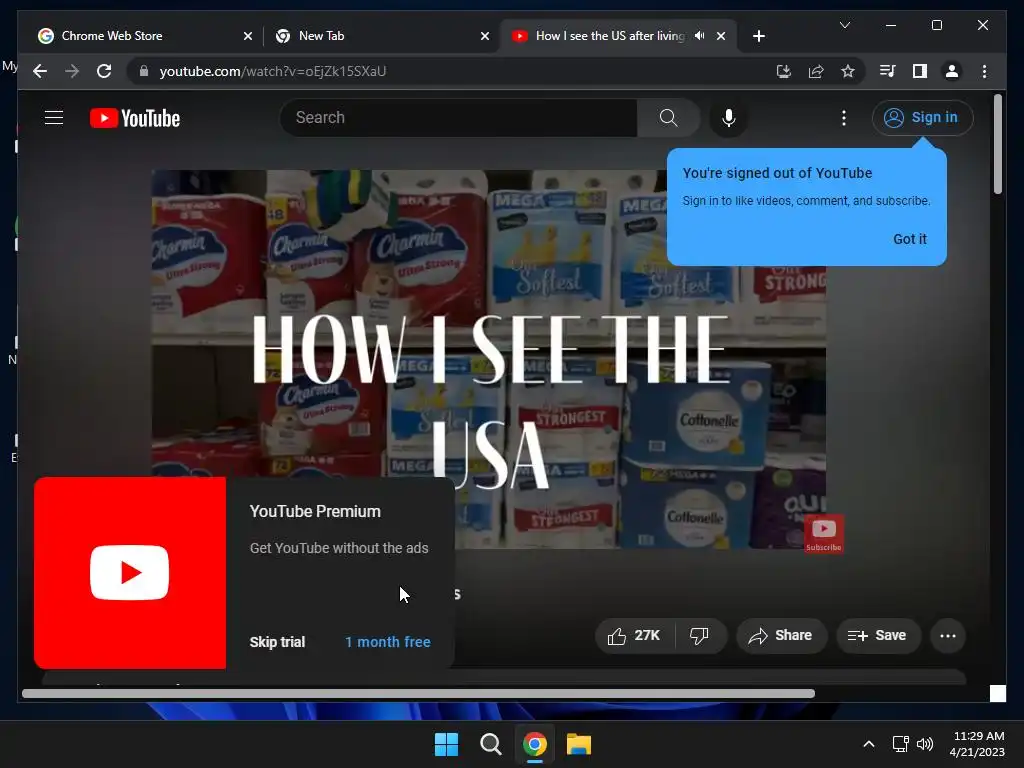Go forward in browser history

72,71
